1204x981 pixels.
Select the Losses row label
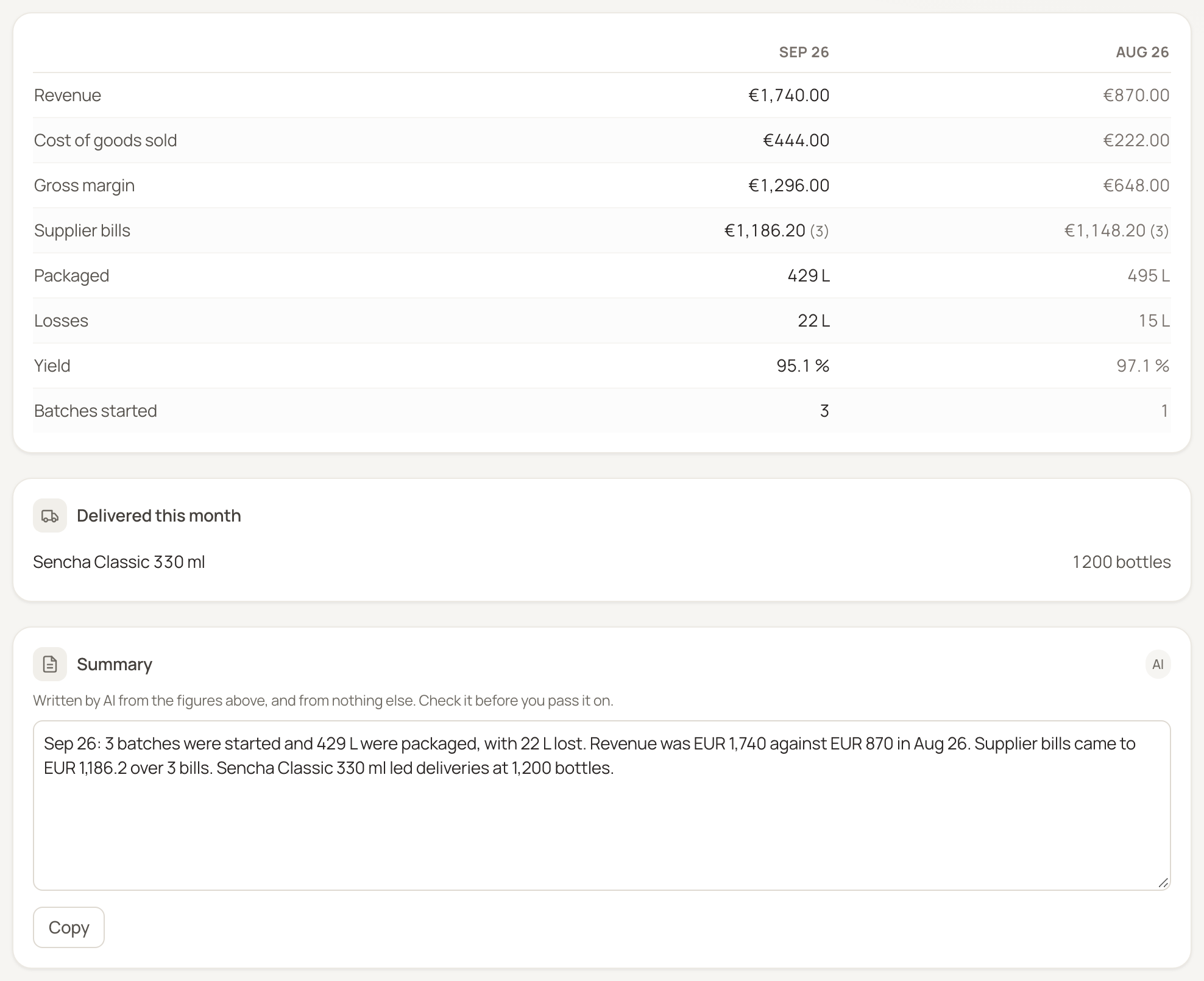point(62,321)
